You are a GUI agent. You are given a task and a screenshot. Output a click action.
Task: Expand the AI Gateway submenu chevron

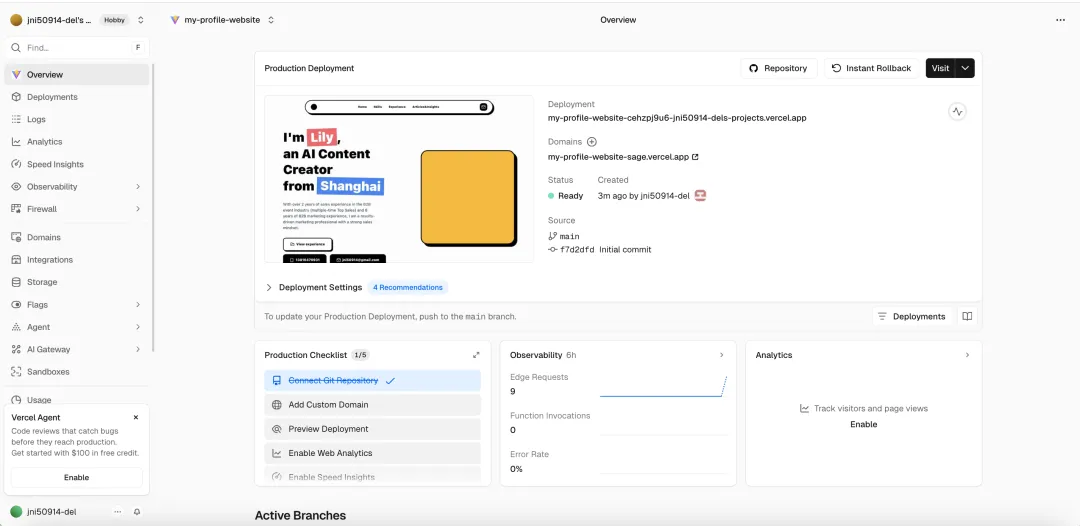point(138,349)
